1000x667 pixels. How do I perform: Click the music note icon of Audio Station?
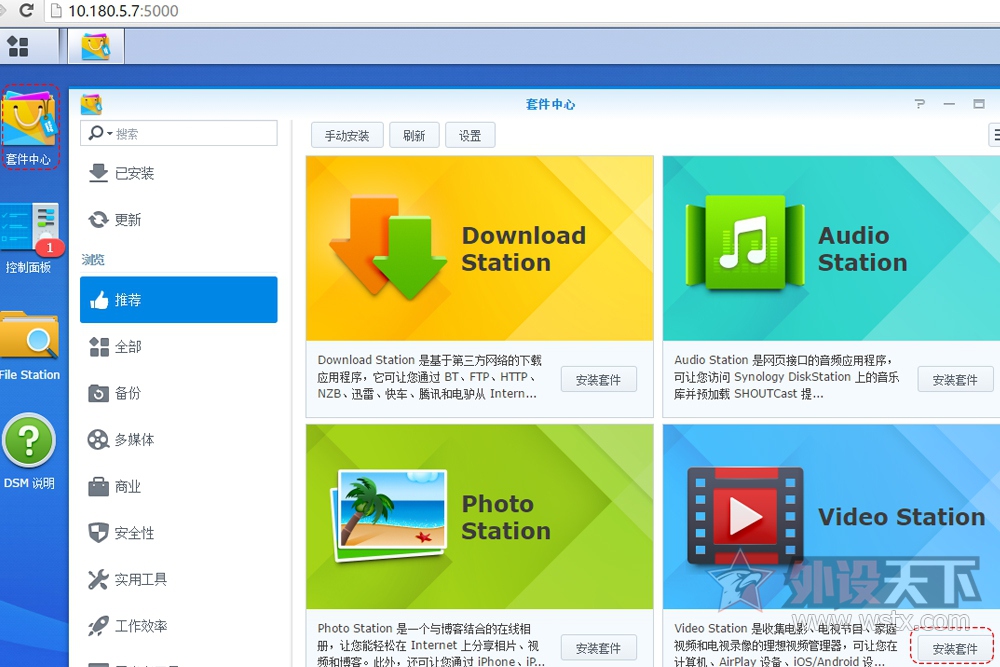point(744,242)
